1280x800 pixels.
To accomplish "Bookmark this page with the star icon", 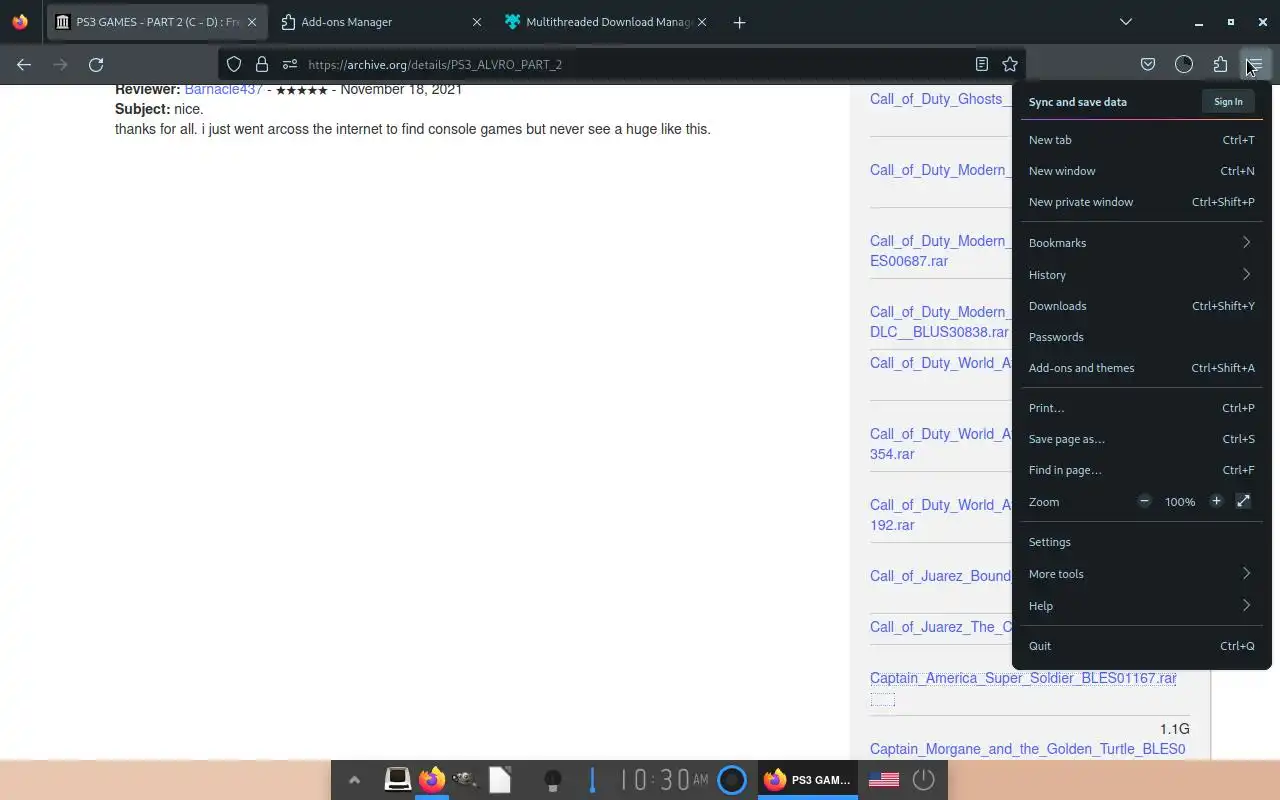I will pyautogui.click(x=1010, y=64).
